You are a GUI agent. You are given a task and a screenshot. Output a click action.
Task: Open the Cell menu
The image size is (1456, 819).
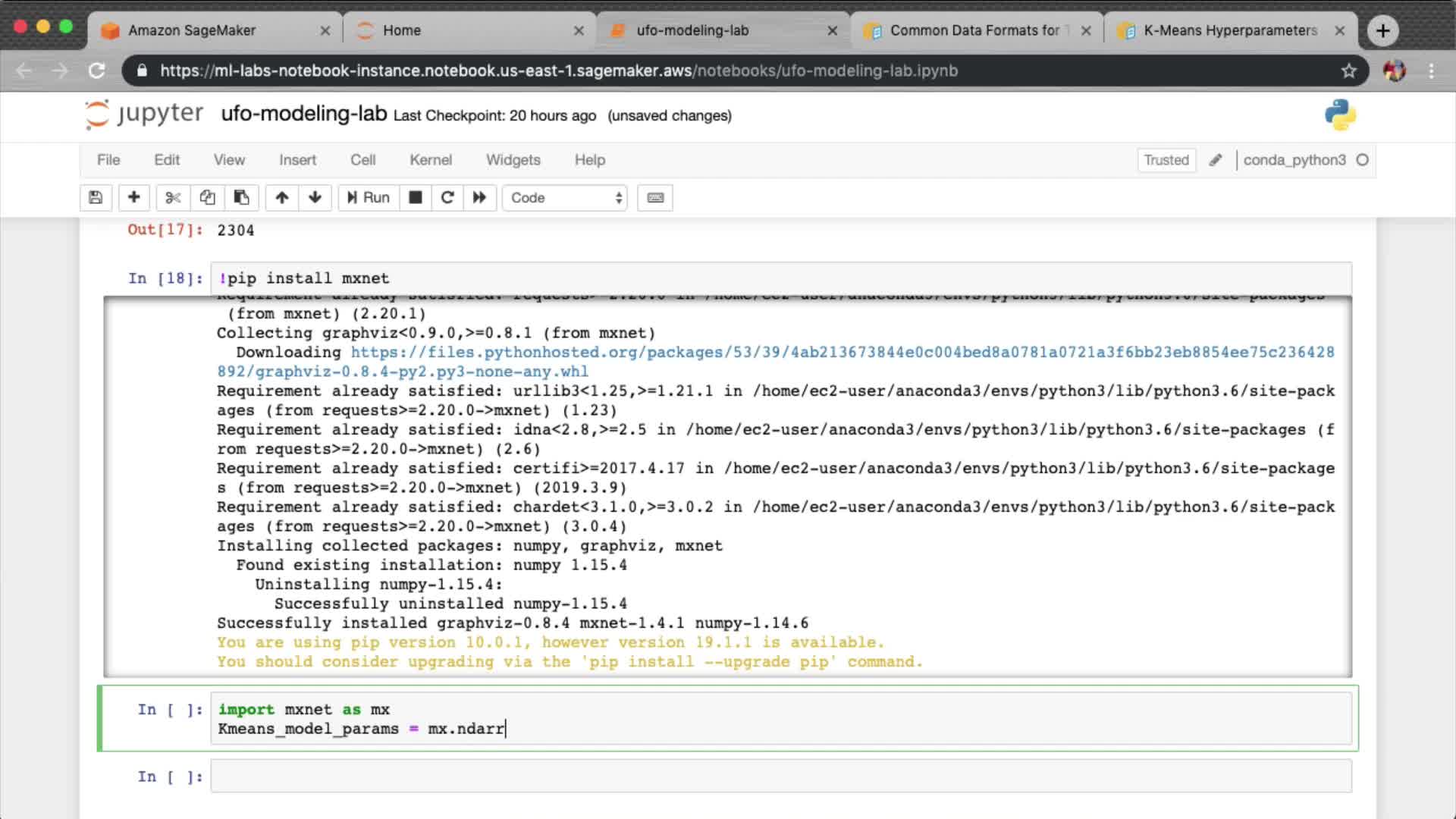coord(362,160)
